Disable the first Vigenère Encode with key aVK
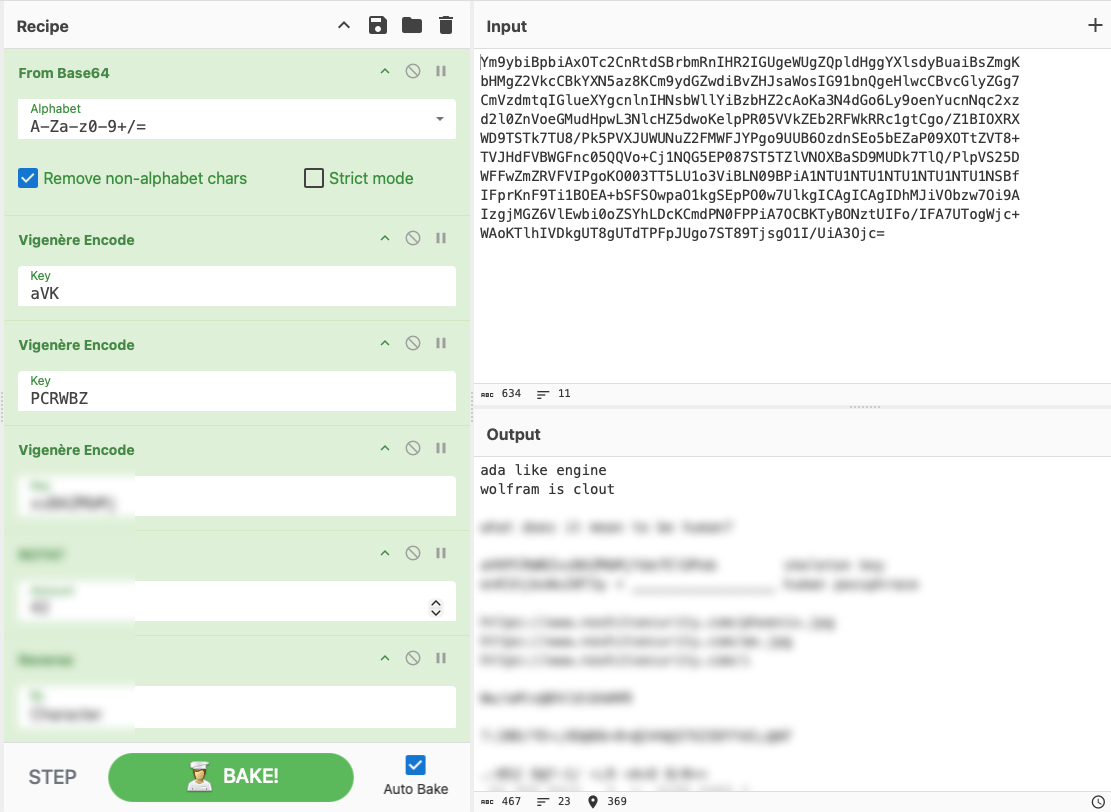 tap(412, 238)
